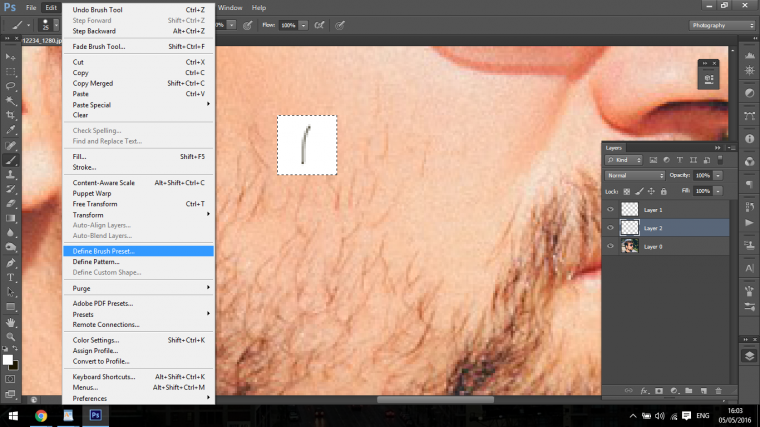Click the Windows Start button
The height and width of the screenshot is (427, 760).
13,416
